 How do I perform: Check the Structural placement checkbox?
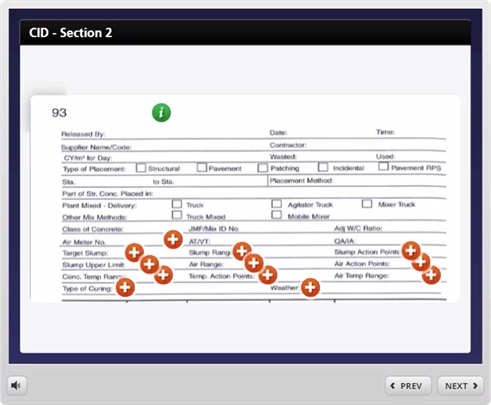click(x=141, y=168)
